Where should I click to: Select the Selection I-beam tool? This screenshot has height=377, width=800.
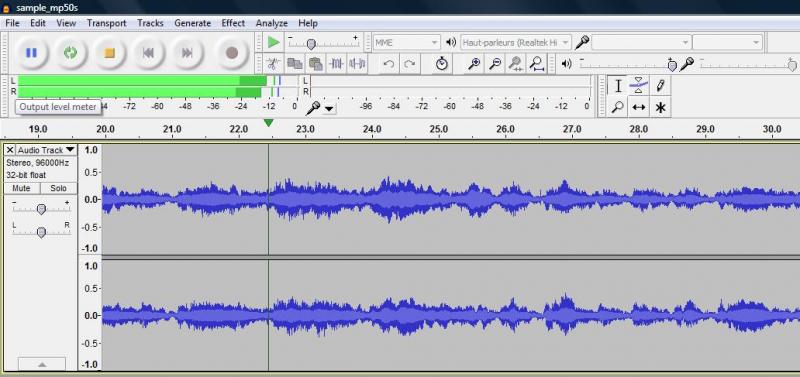pos(617,86)
